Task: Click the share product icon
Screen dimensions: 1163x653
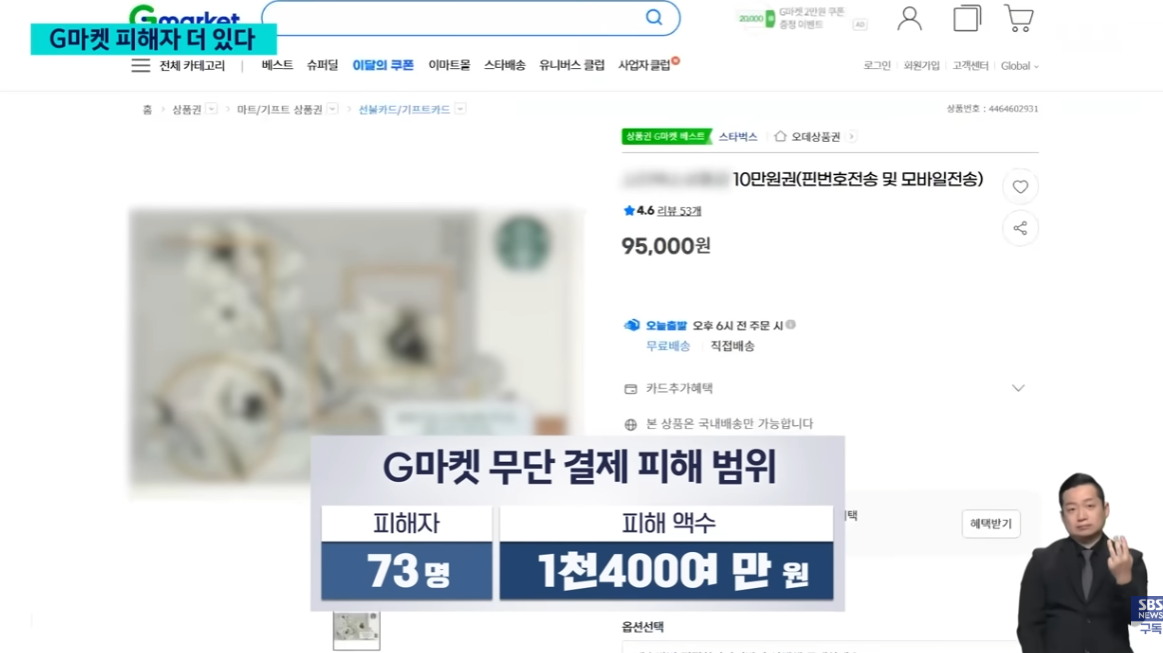Action: [x=1021, y=229]
